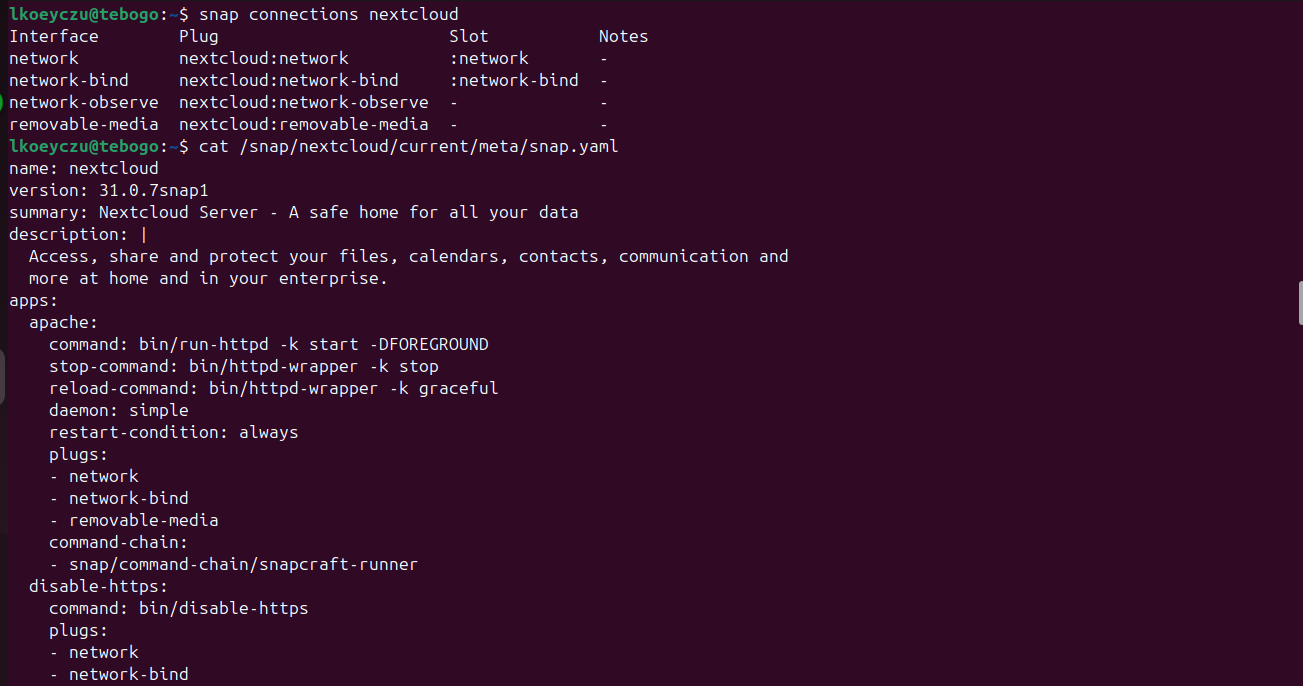Click the 'nextcloud:removable-media' plug entry
This screenshot has height=686, width=1303.
(x=304, y=124)
